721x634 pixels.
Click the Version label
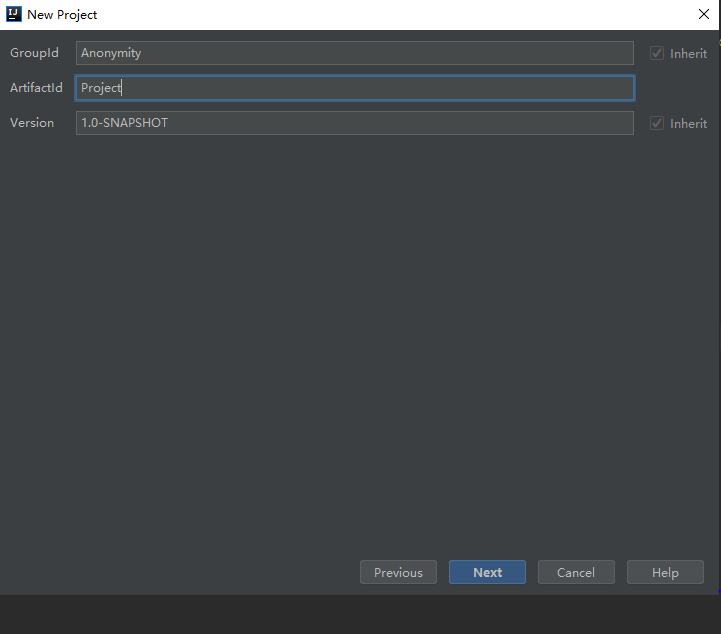pos(32,123)
